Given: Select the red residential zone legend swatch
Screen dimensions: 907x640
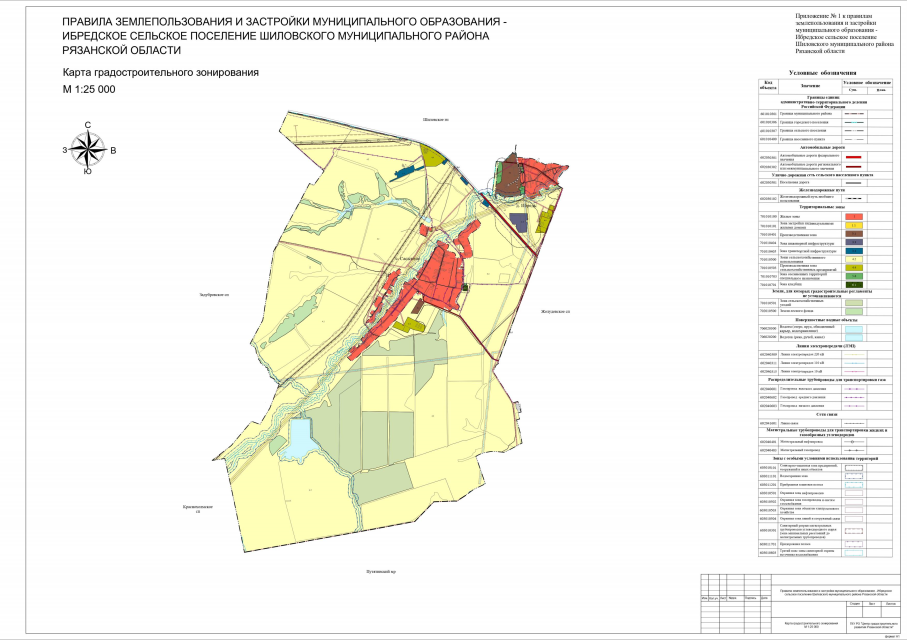Looking at the screenshot, I should coord(853,216).
